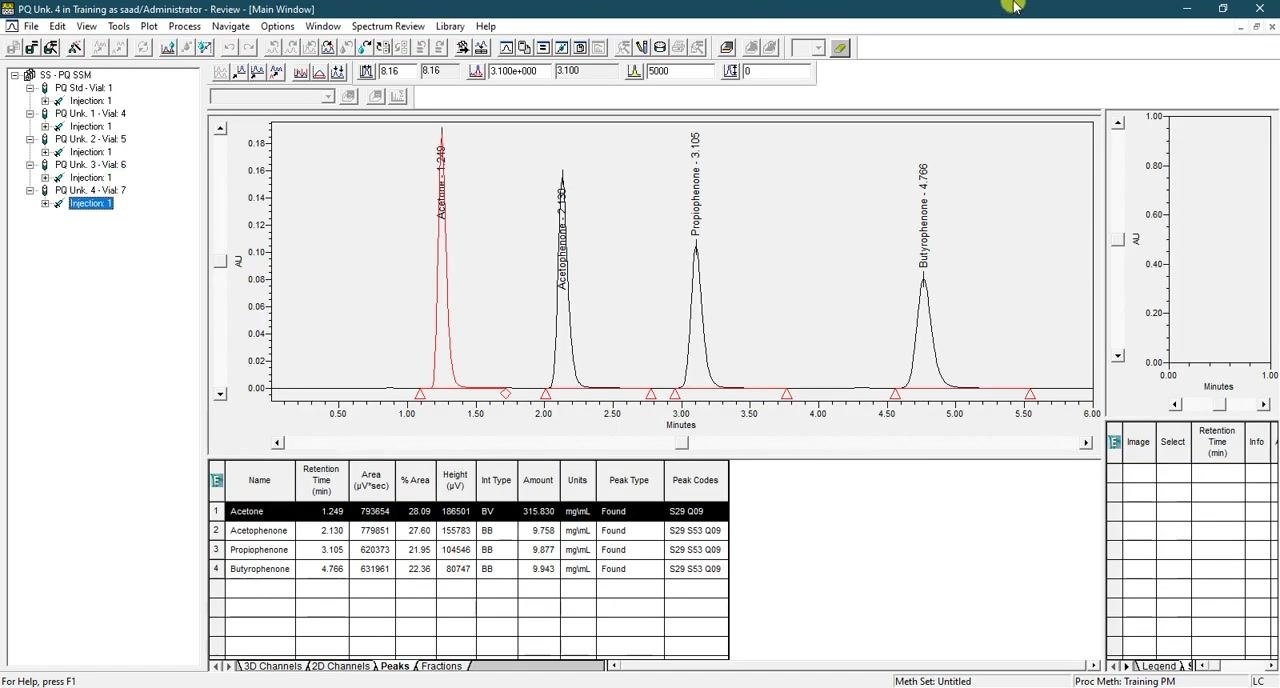The width and height of the screenshot is (1280, 688).
Task: Click the Acetophenone row in peak table
Action: (469, 531)
